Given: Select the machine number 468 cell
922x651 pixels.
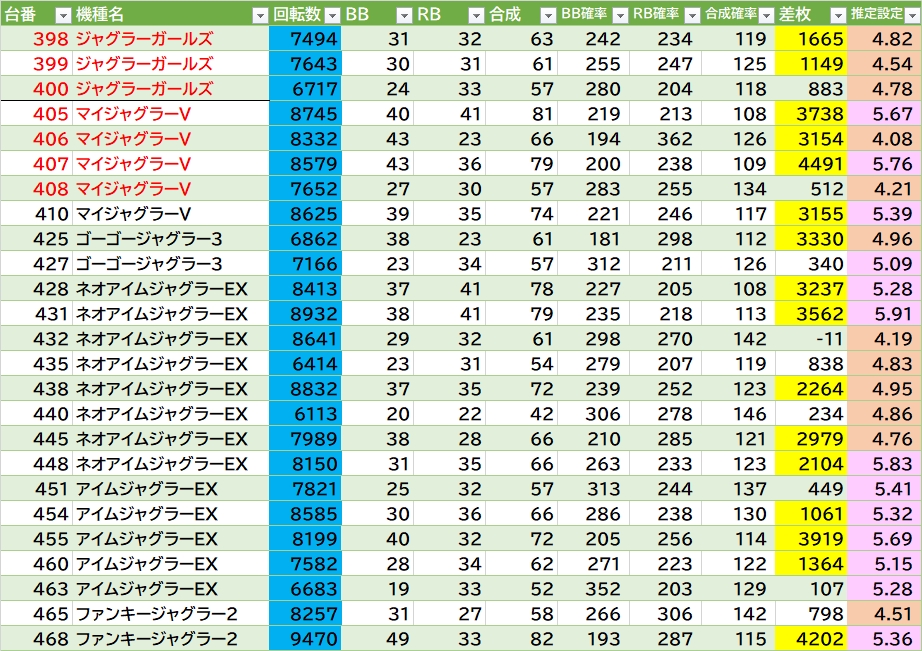Looking at the screenshot, I should click(x=50, y=639).
